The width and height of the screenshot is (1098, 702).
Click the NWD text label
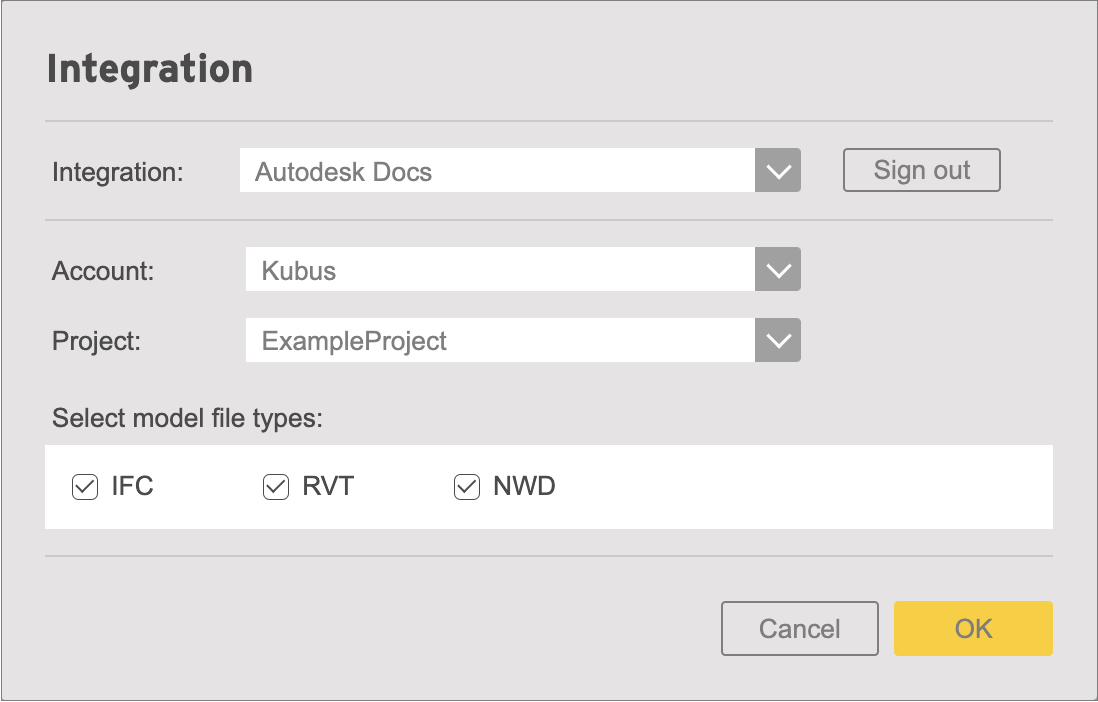pos(524,486)
